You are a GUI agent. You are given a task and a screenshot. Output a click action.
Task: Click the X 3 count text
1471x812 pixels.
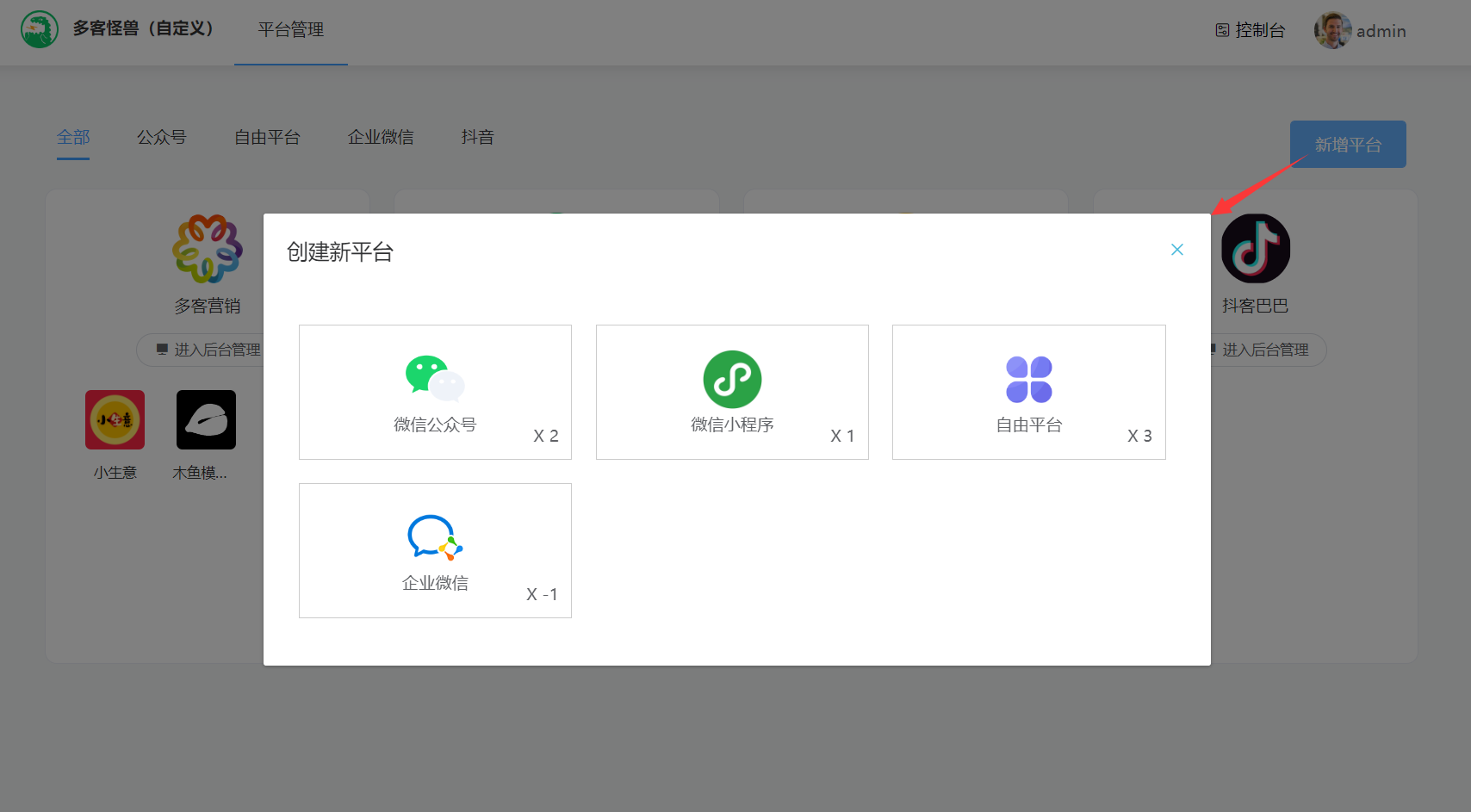tap(1139, 436)
